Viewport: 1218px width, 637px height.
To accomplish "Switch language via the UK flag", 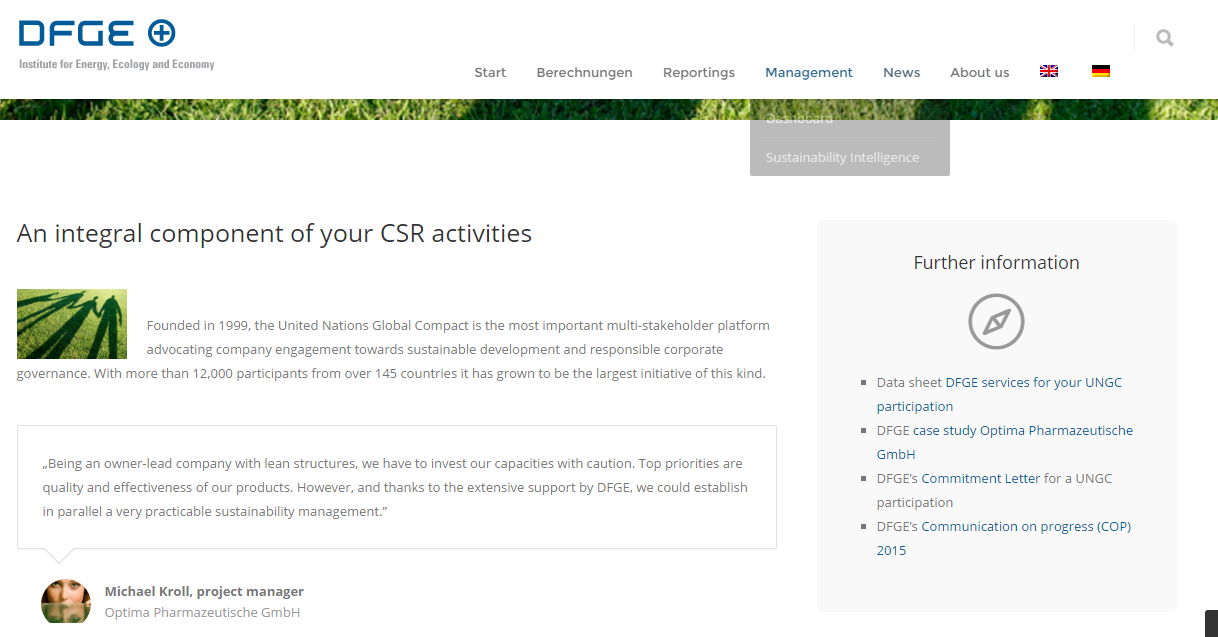I will pos(1049,71).
